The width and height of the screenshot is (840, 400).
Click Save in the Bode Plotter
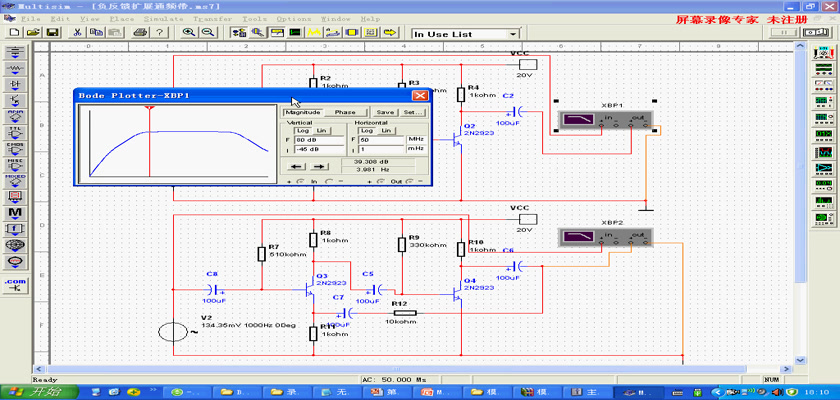coord(385,112)
